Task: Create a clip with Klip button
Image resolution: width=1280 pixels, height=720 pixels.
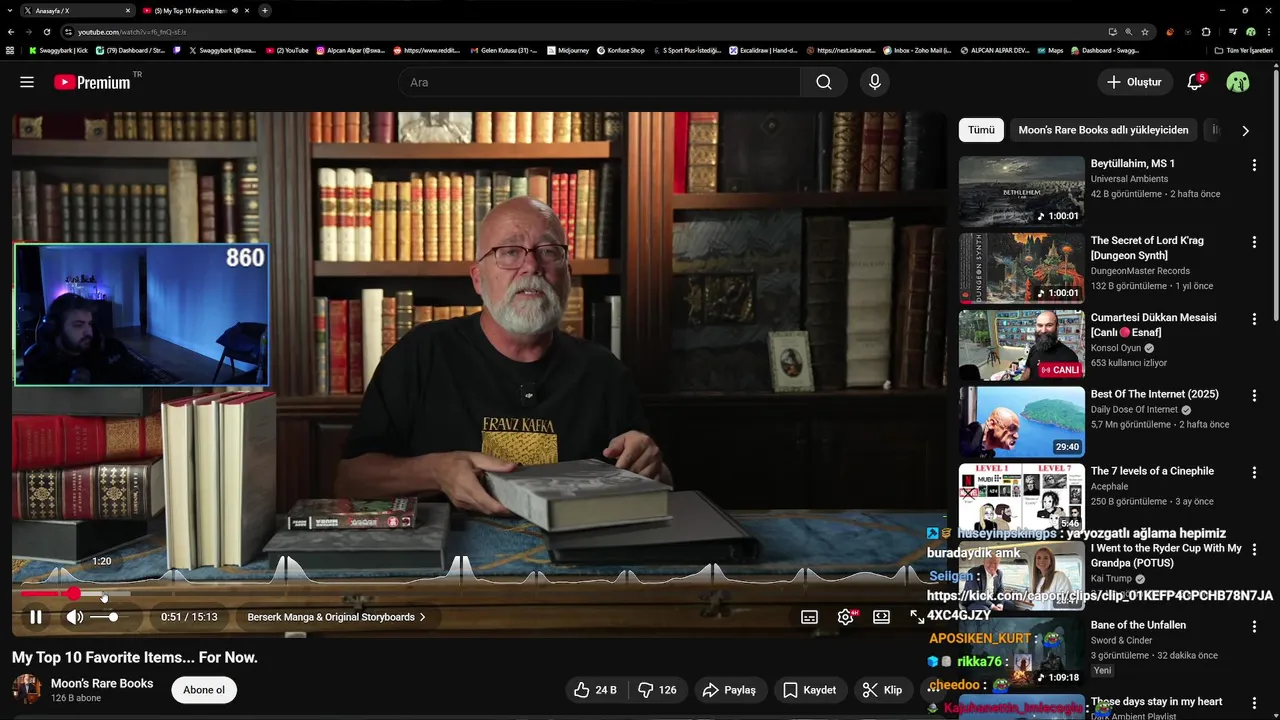Action: [882, 690]
